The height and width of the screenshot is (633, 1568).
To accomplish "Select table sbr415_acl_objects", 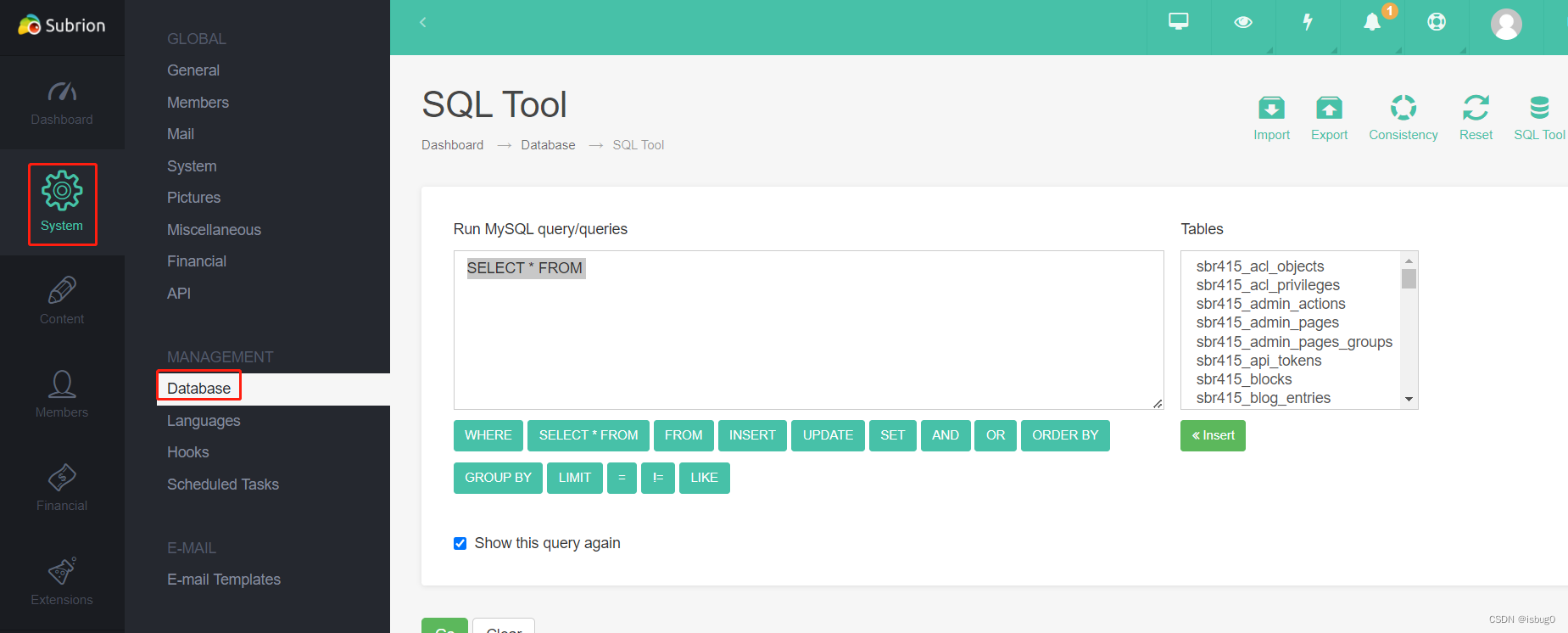I will [x=1260, y=266].
